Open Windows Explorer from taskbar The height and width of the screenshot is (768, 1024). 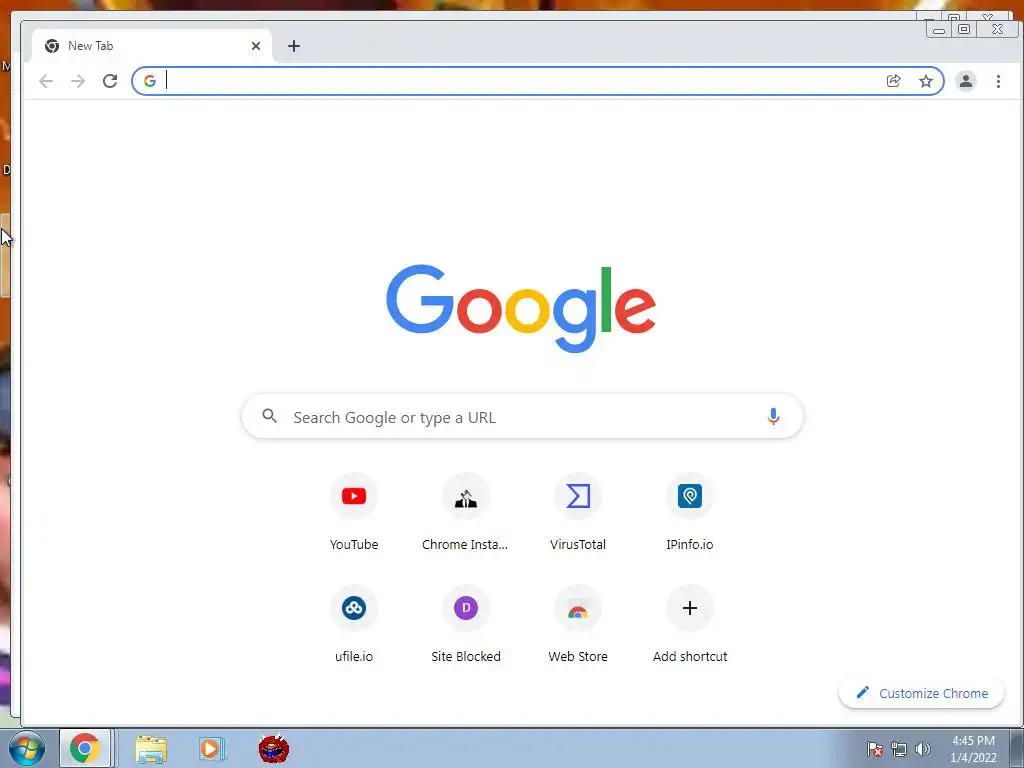[151, 749]
